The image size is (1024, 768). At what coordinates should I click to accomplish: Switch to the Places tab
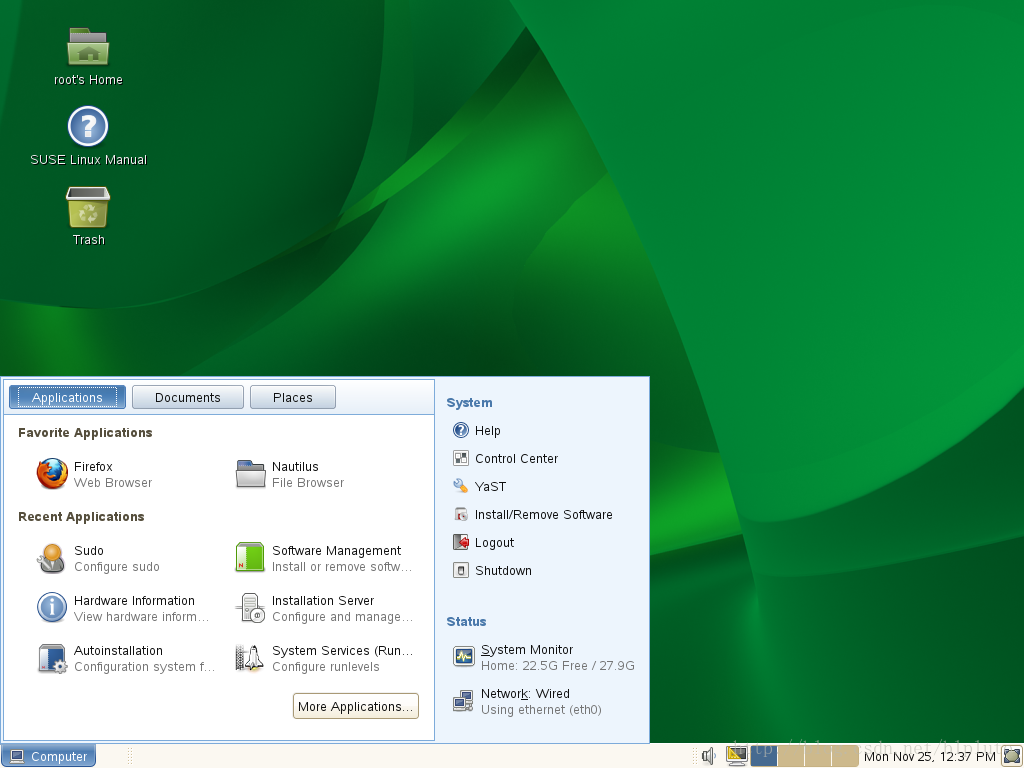tap(293, 397)
